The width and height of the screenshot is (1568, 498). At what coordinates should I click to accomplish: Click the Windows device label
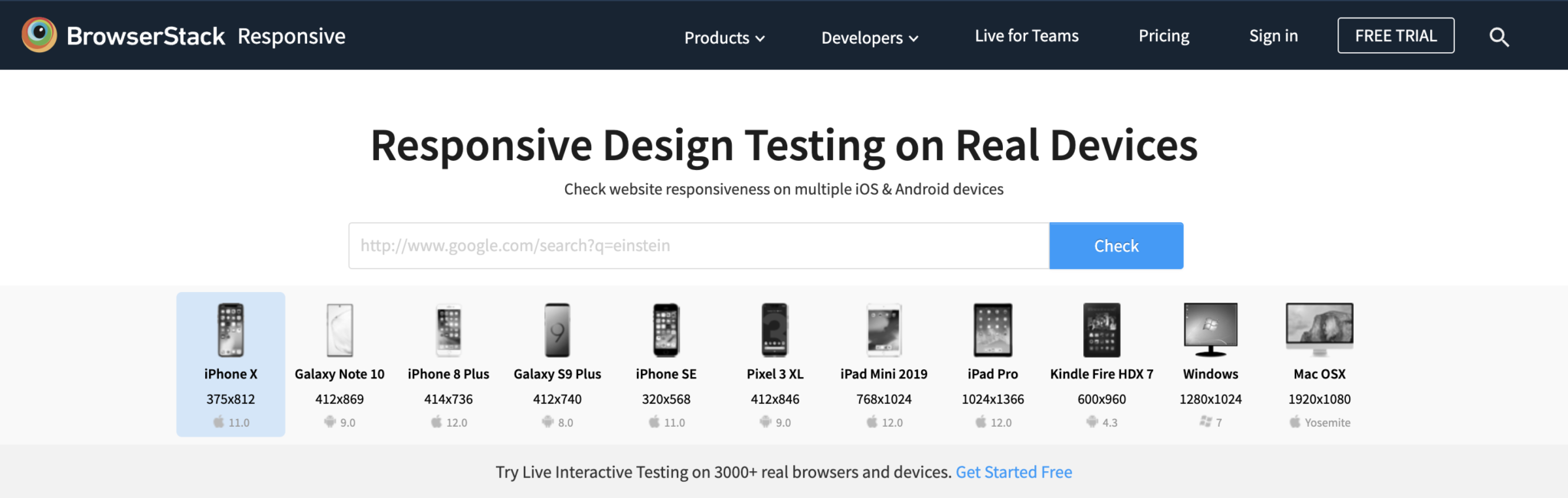pos(1210,374)
